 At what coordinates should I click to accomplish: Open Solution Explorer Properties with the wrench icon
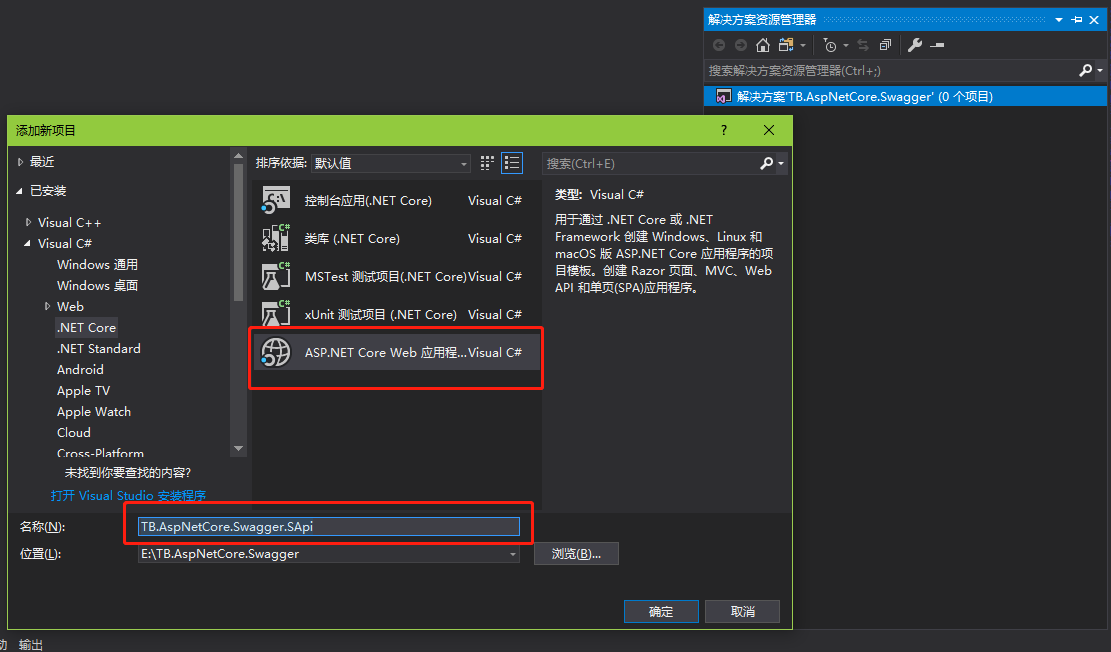[914, 45]
